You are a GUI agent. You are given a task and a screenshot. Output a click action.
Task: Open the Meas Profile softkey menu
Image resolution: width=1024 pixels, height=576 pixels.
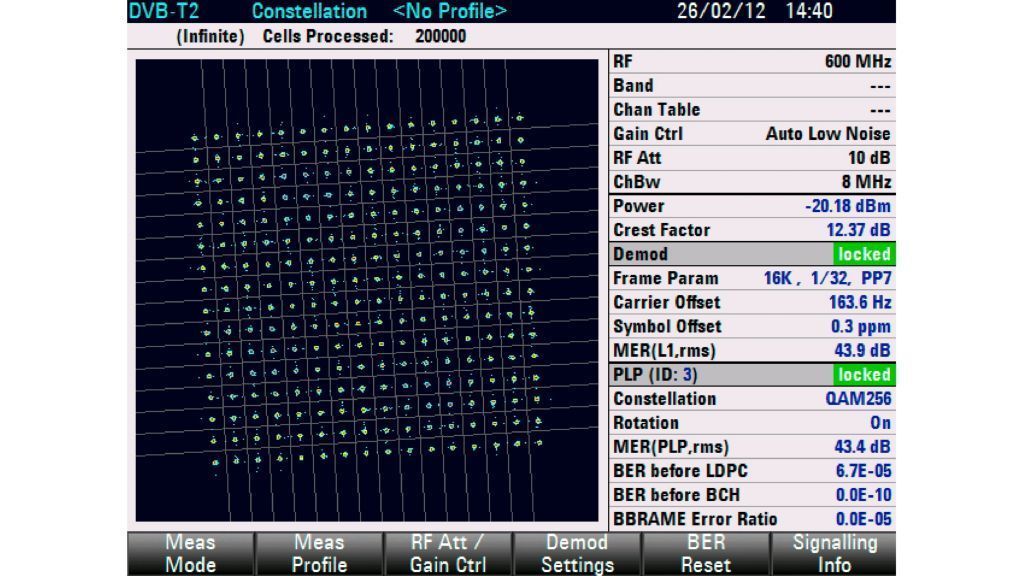click(x=320, y=552)
